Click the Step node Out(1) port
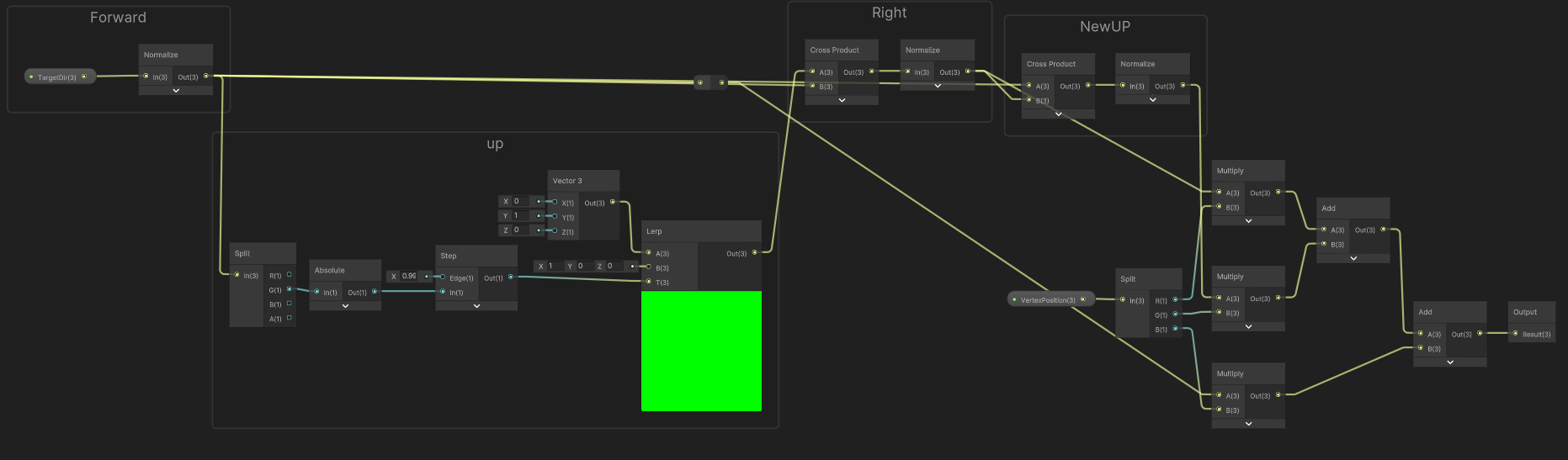The height and width of the screenshot is (460, 1568). pos(510,278)
